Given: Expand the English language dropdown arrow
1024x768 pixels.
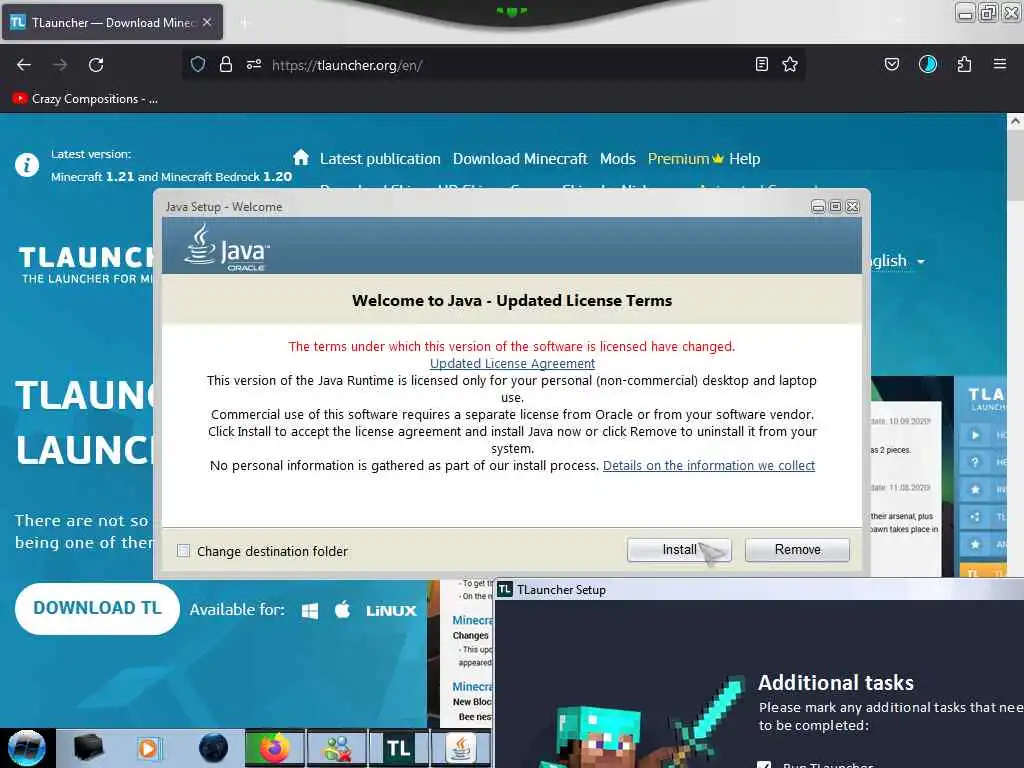Looking at the screenshot, I should coord(921,261).
